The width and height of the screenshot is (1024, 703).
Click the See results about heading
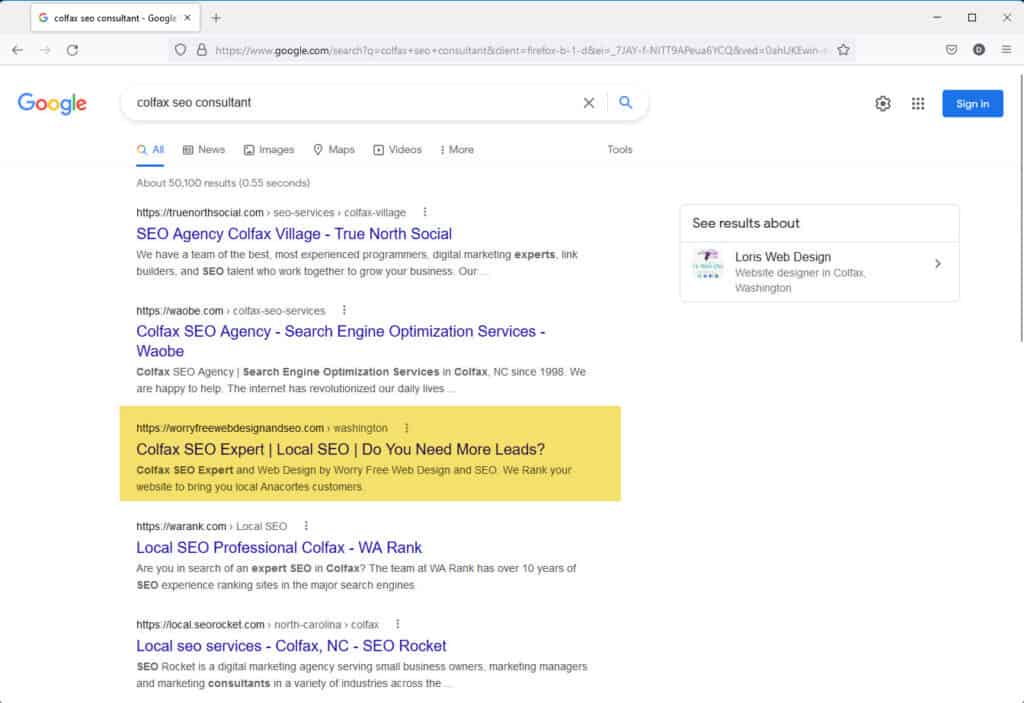click(746, 223)
